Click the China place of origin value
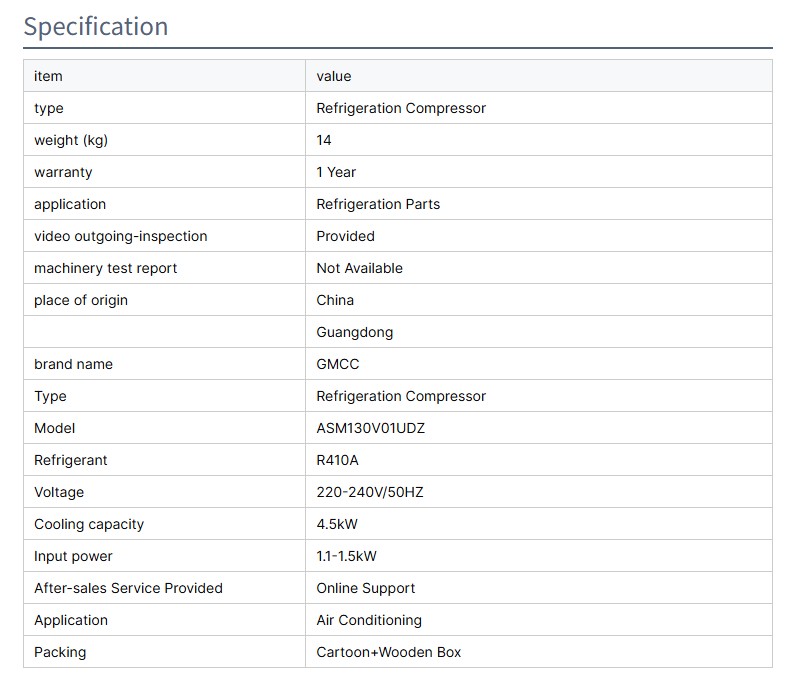The height and width of the screenshot is (691, 798). click(x=335, y=300)
